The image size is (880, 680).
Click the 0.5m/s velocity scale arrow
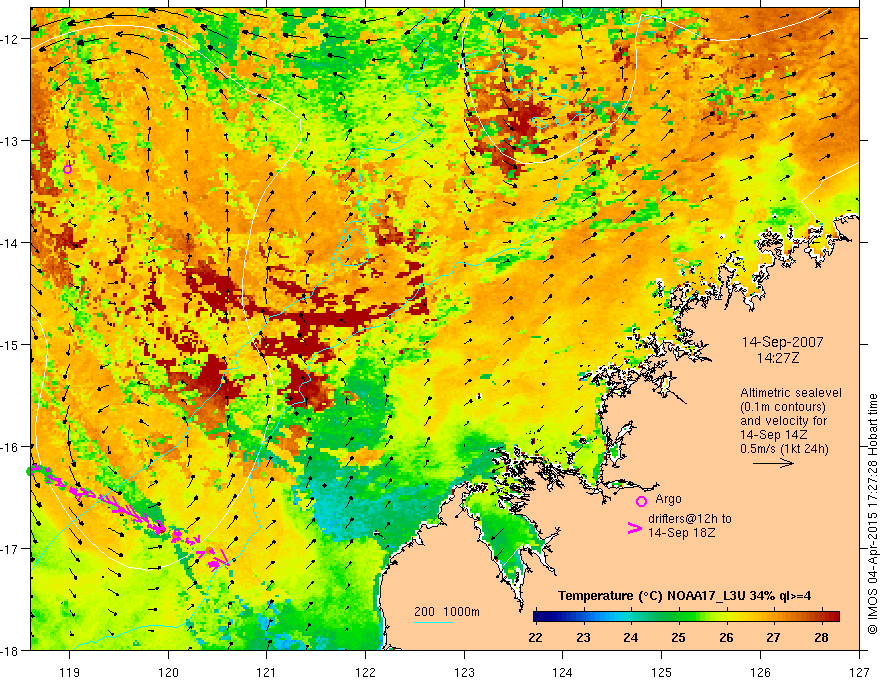pyautogui.click(x=773, y=463)
